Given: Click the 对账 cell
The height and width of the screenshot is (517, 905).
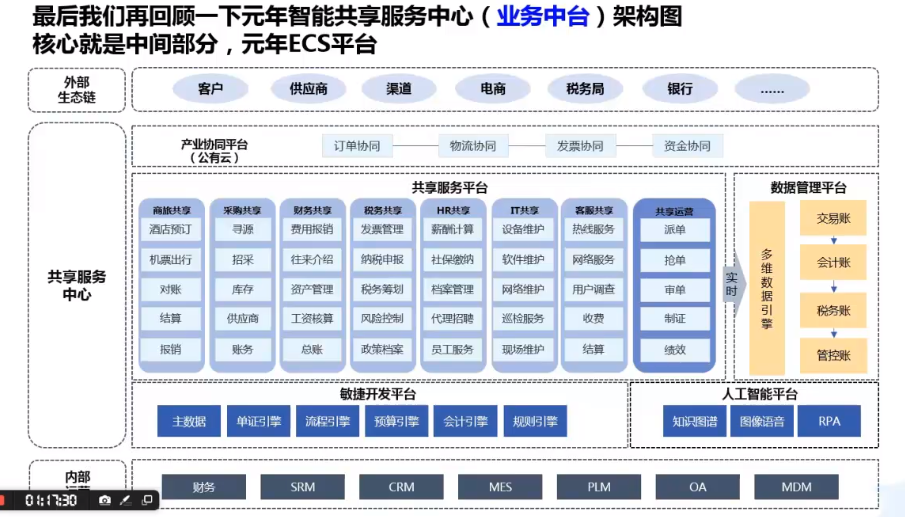Looking at the screenshot, I should (170, 289).
